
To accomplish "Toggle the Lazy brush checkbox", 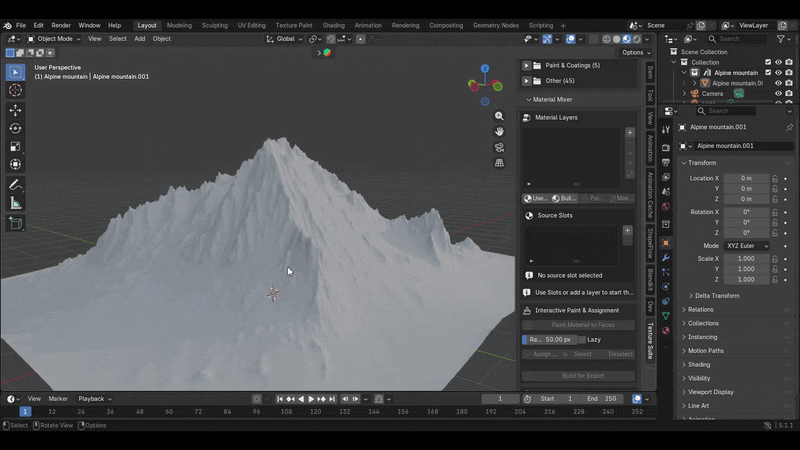I will click(582, 340).
